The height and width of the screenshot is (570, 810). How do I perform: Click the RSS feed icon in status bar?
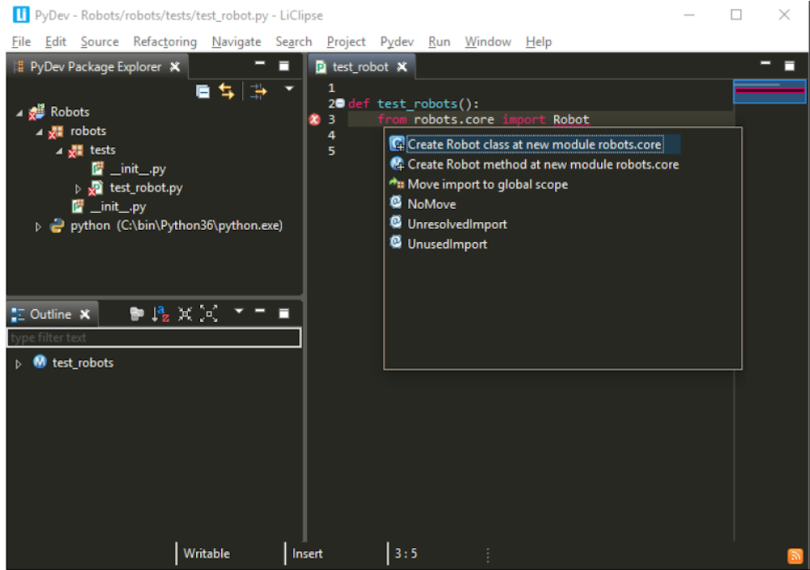[x=796, y=555]
